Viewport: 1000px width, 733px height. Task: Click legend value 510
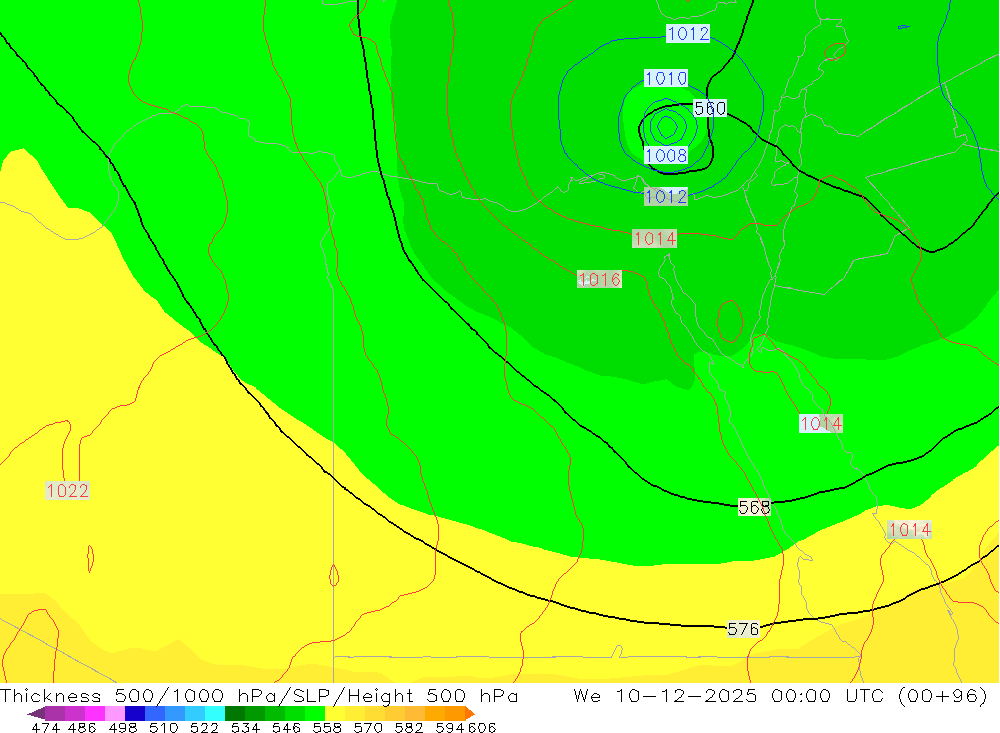[164, 727]
